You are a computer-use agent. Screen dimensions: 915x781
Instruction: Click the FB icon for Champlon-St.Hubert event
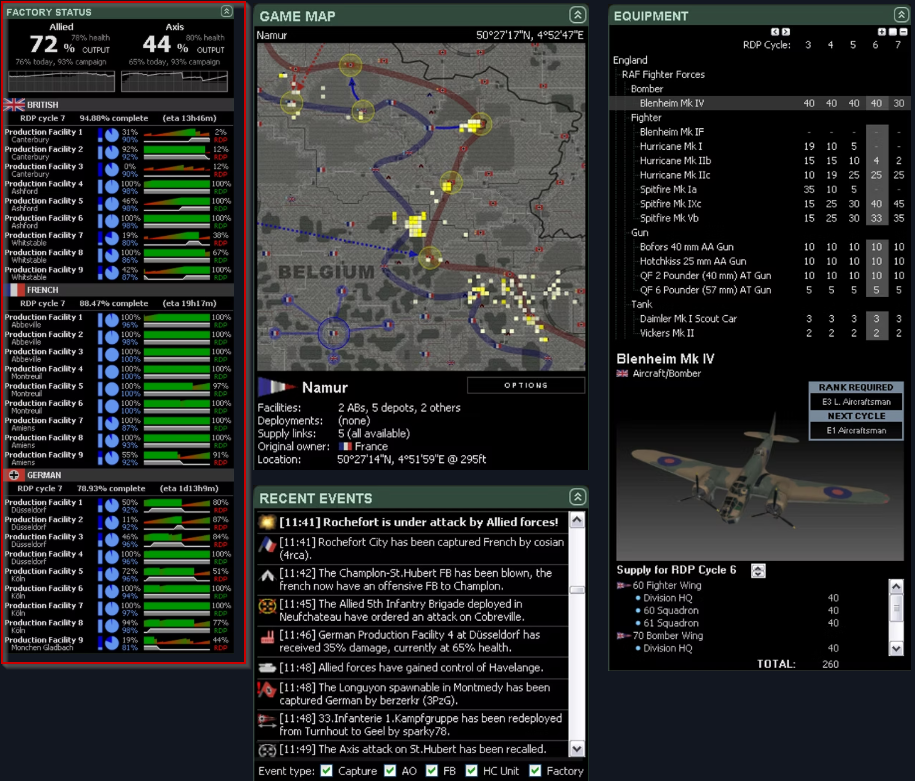click(x=267, y=576)
